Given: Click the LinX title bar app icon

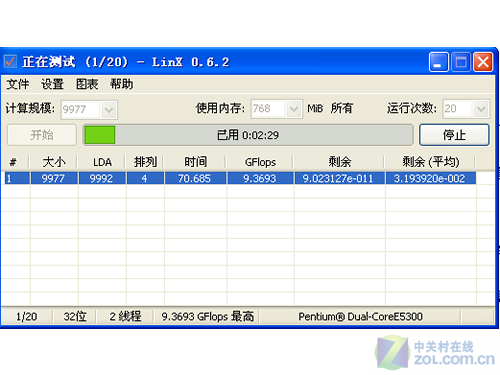Looking at the screenshot, I should [10, 62].
